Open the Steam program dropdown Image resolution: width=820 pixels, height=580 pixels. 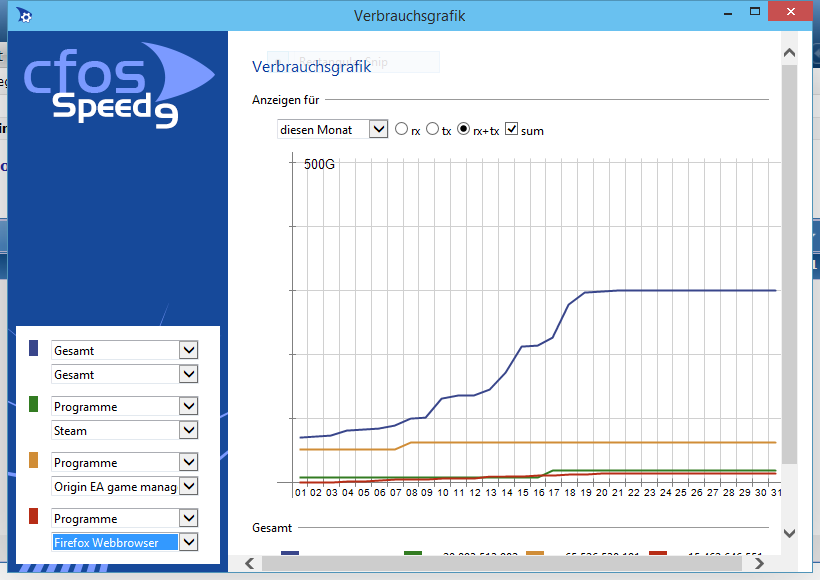pyautogui.click(x=124, y=430)
